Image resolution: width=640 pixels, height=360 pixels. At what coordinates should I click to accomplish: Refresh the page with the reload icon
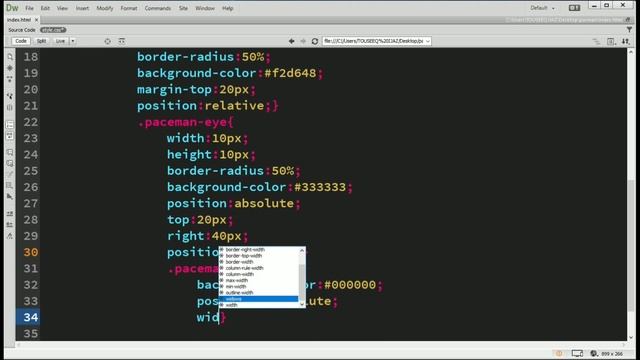pyautogui.click(x=315, y=41)
